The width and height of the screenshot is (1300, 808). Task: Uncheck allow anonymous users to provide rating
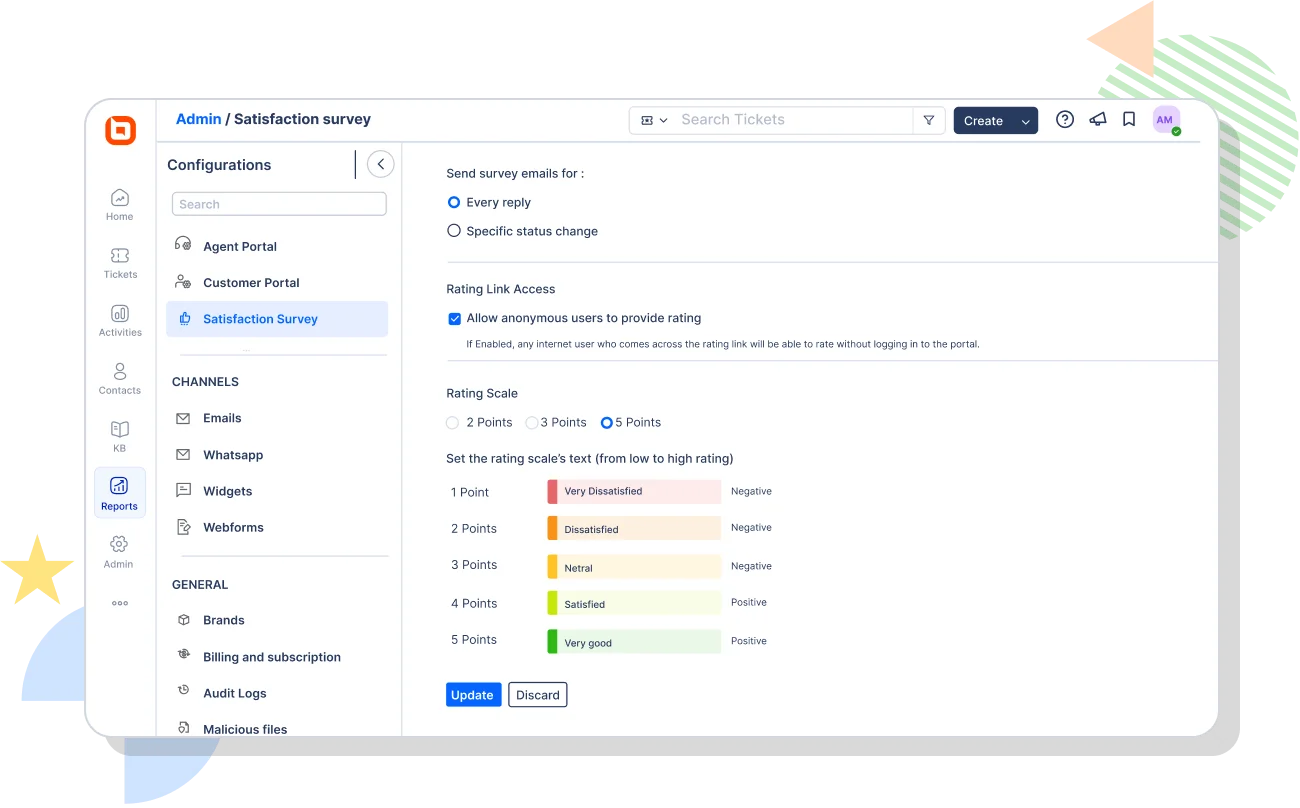[x=455, y=318]
